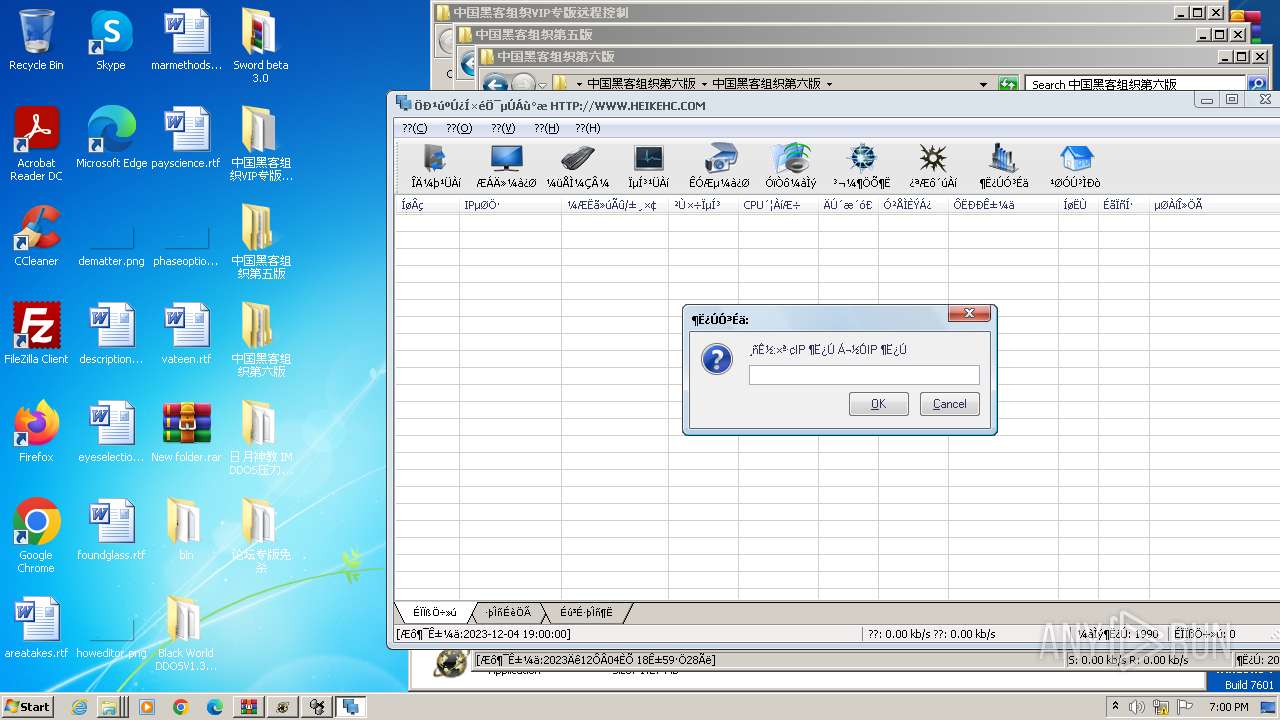Open Internet Explorer from the taskbar

[x=80, y=707]
